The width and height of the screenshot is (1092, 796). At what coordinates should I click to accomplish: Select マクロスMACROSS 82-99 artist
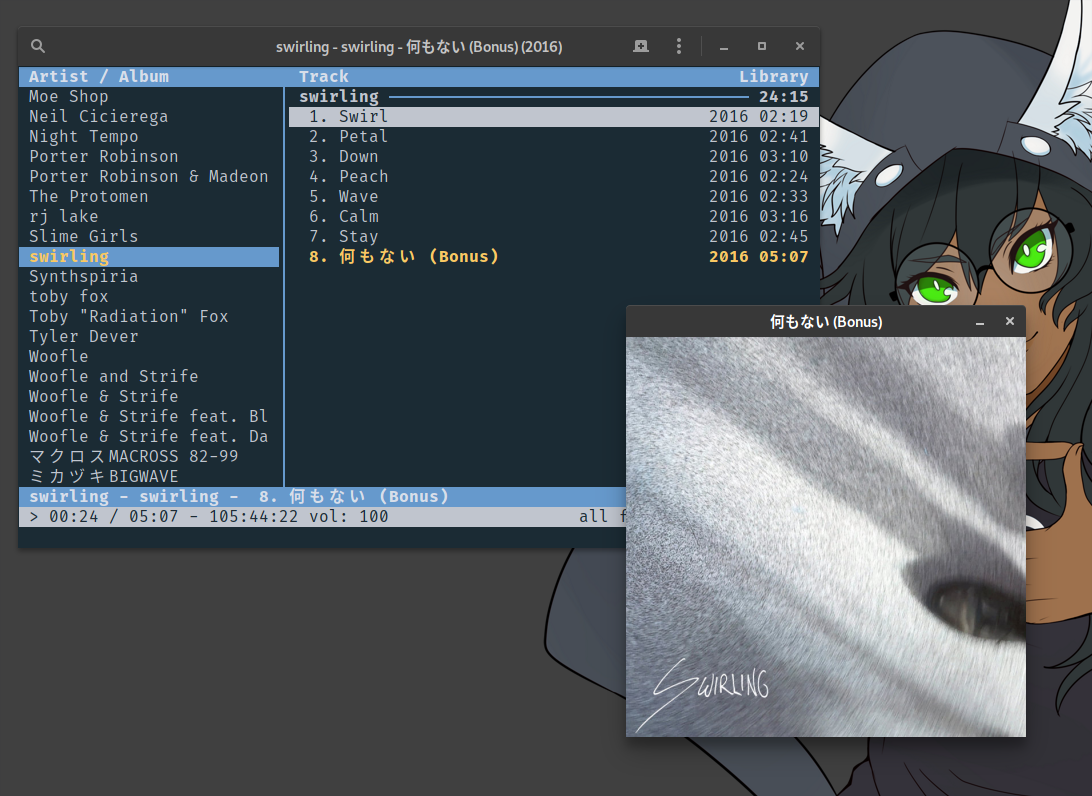(x=134, y=456)
